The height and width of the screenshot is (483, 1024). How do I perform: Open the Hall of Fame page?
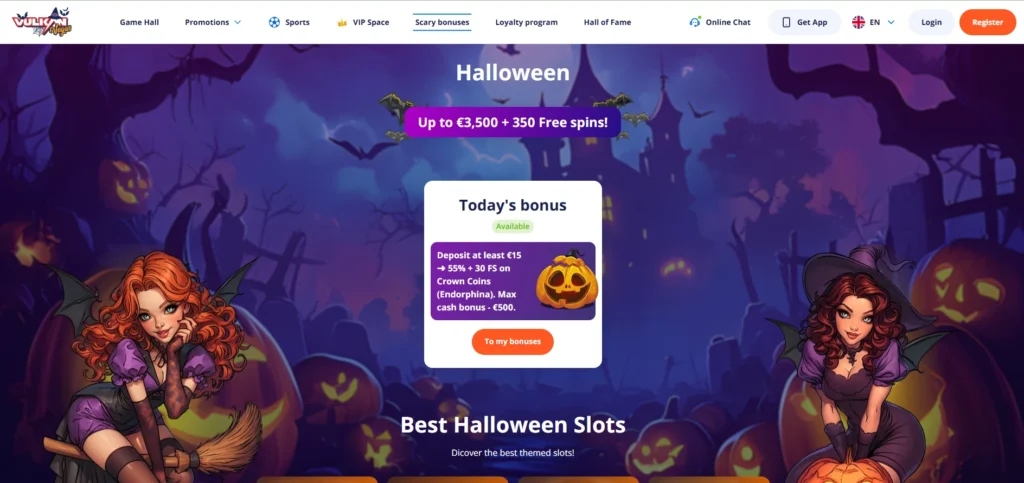607,22
